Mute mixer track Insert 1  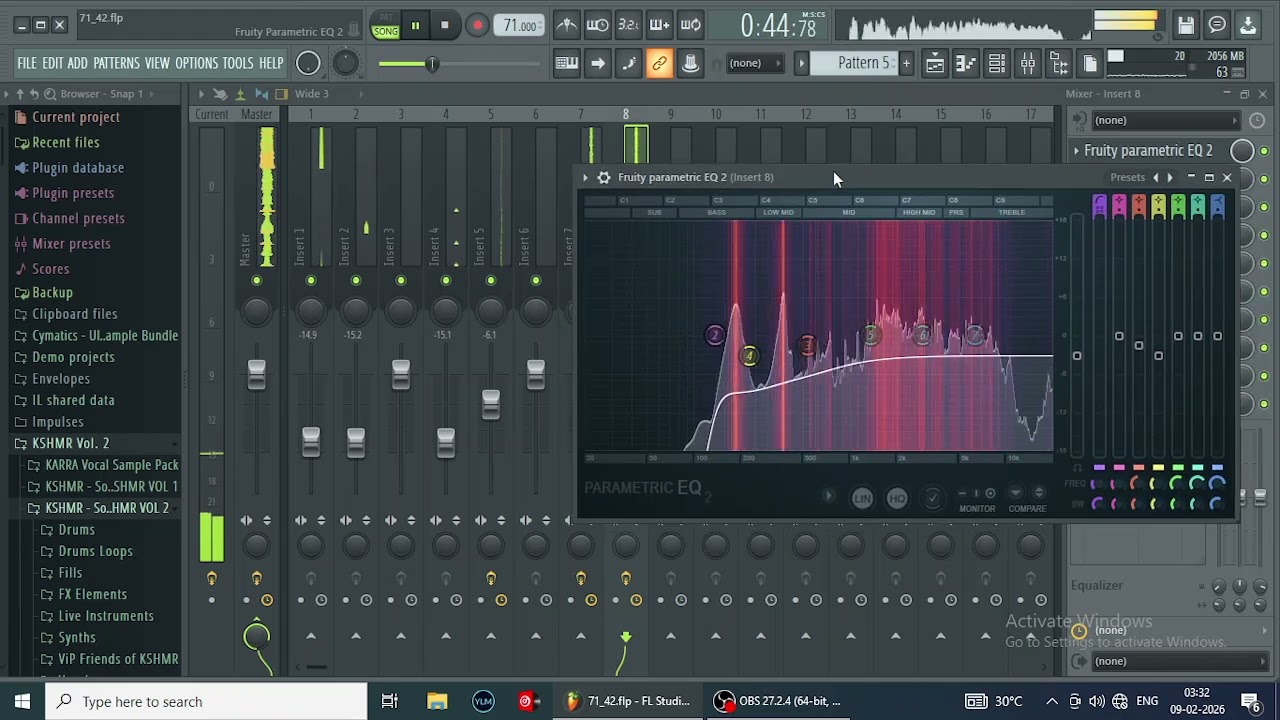click(311, 280)
